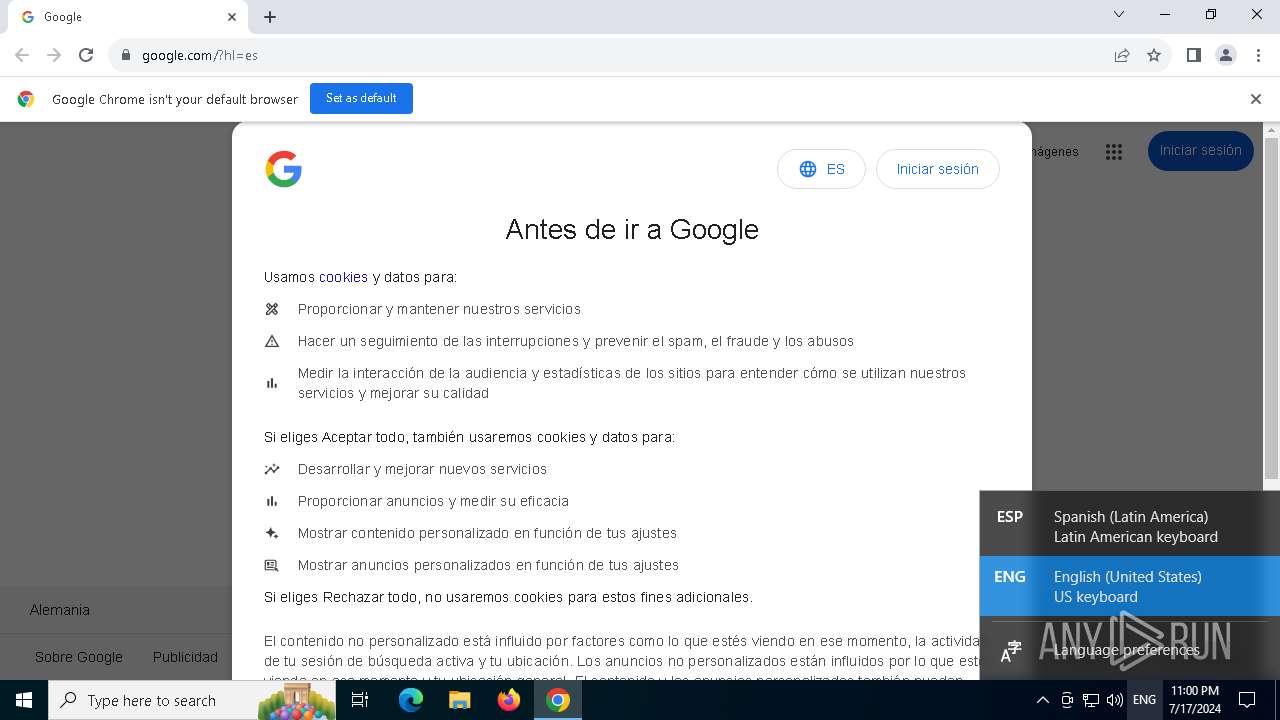Screen dimensions: 1280x720
Task: Click the Chrome taskbar icon
Action: click(x=558, y=700)
